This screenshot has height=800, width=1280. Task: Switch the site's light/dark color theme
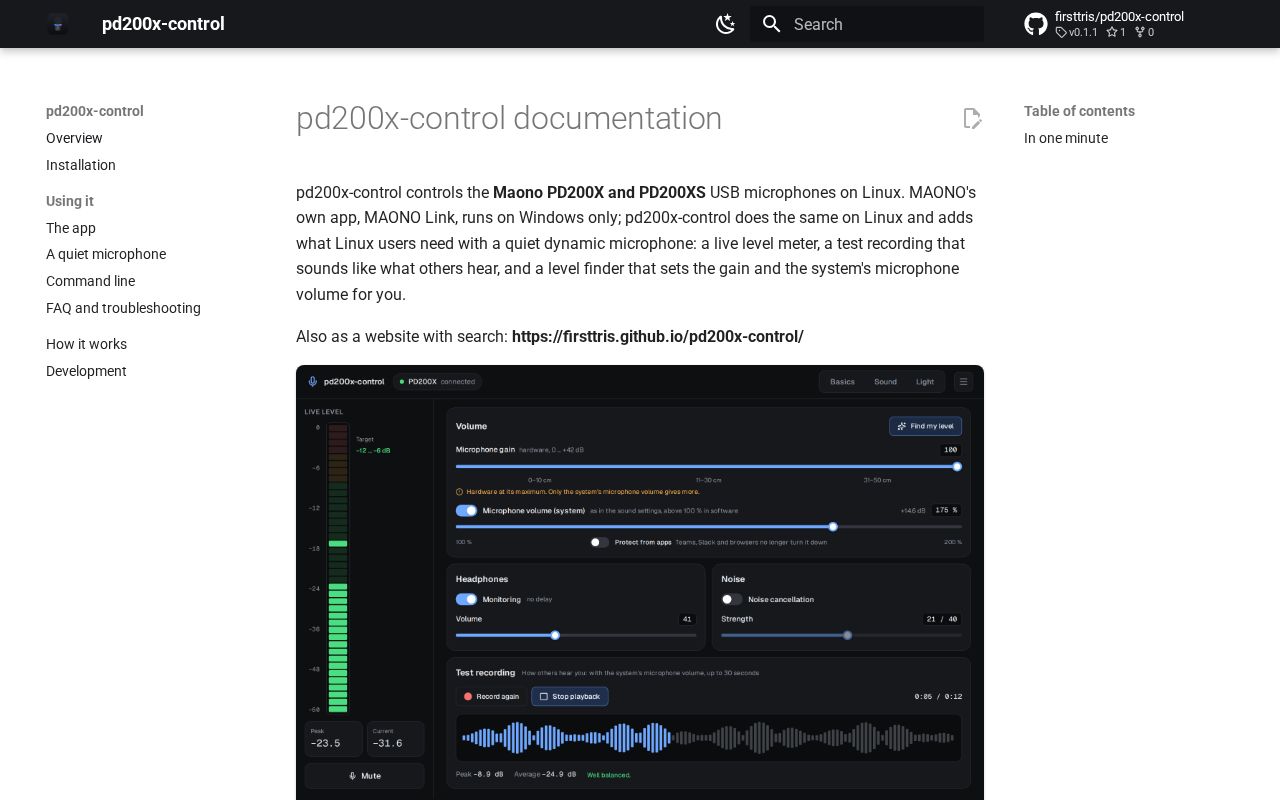pos(726,24)
